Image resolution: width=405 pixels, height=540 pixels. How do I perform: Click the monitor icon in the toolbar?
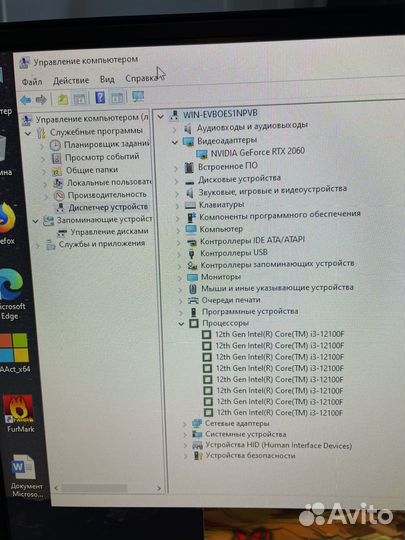[x=138, y=96]
